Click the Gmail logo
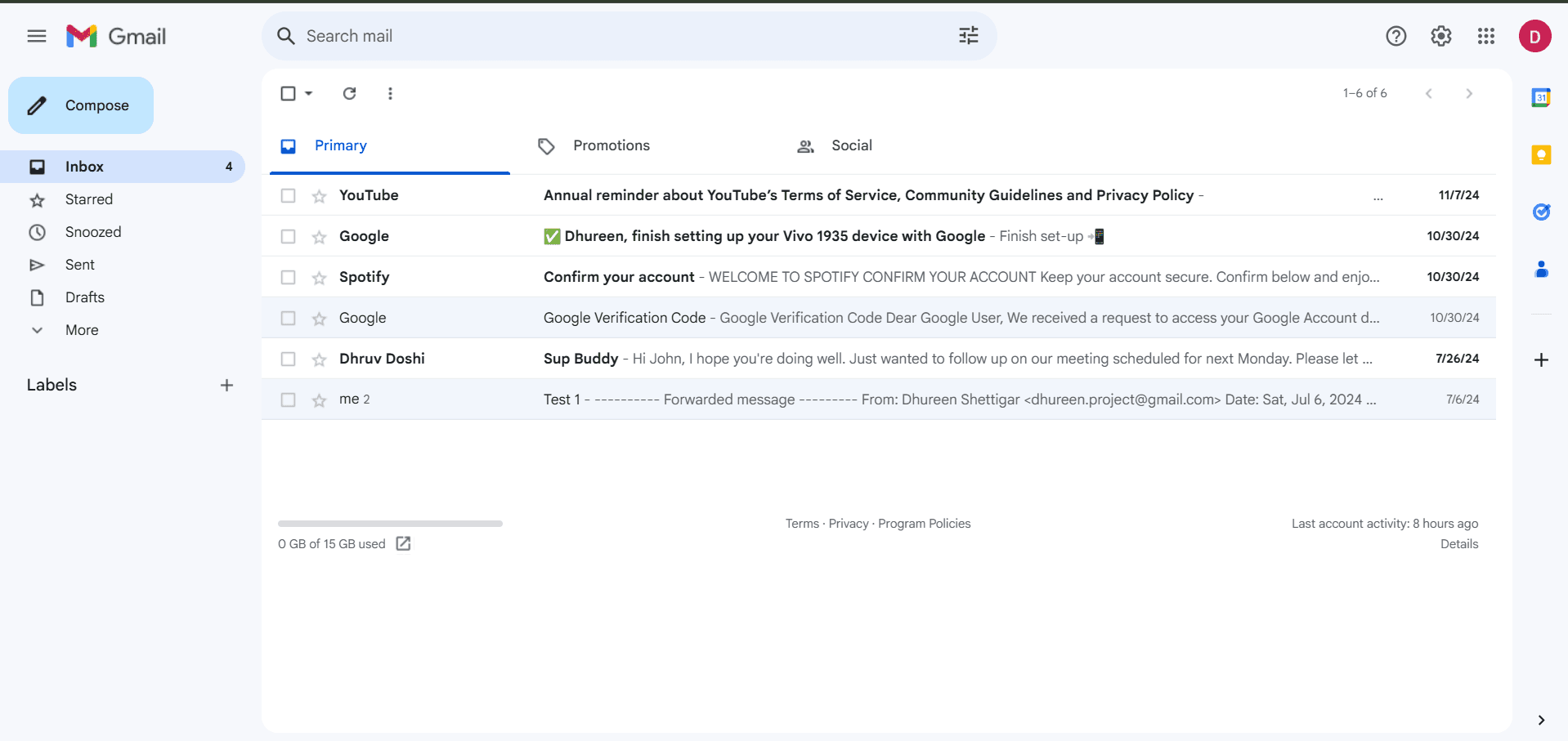 pos(116,36)
